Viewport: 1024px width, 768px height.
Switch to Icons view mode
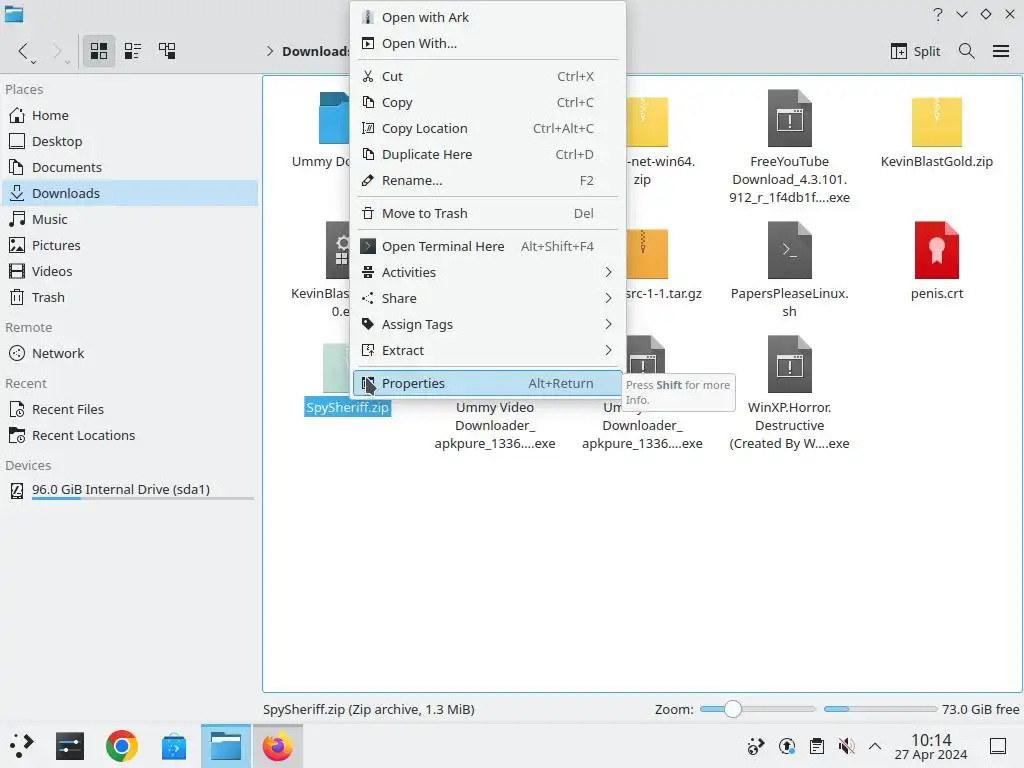(99, 51)
